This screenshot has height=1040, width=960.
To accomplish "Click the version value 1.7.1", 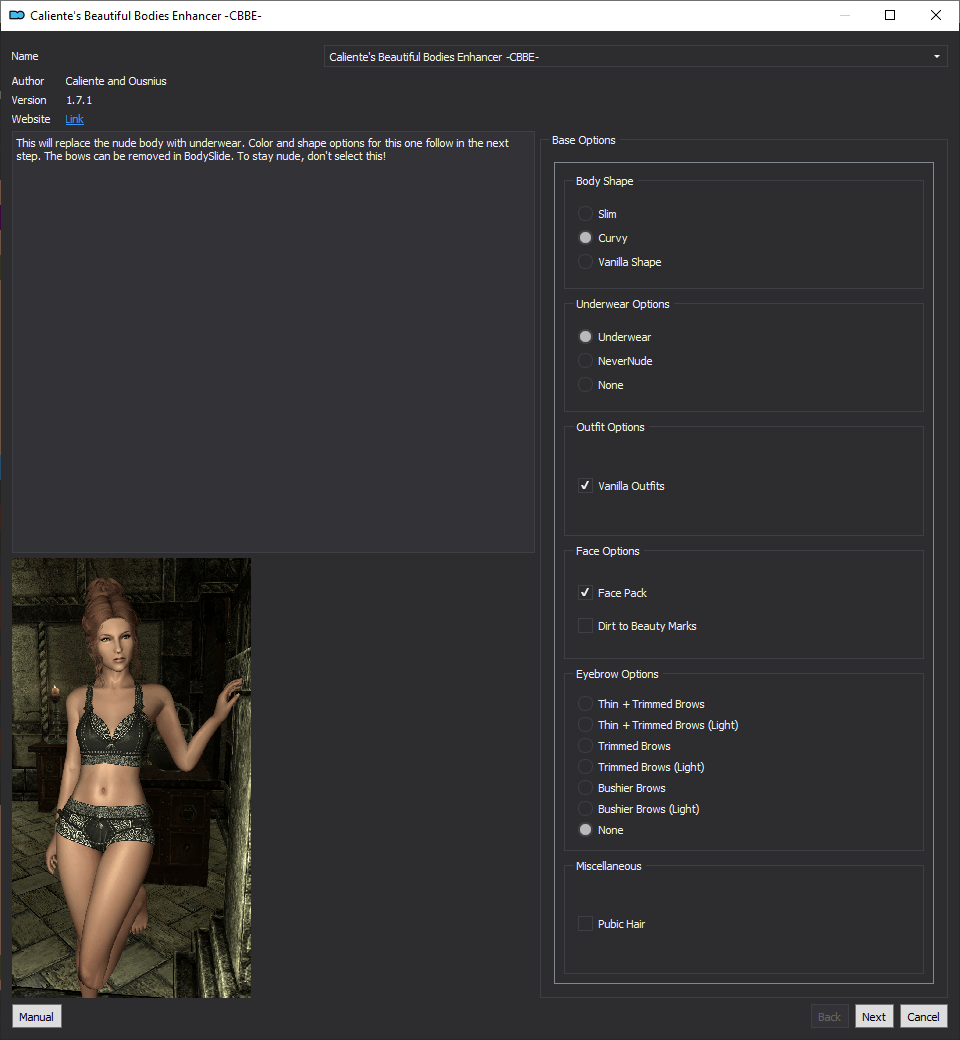I will [x=79, y=100].
